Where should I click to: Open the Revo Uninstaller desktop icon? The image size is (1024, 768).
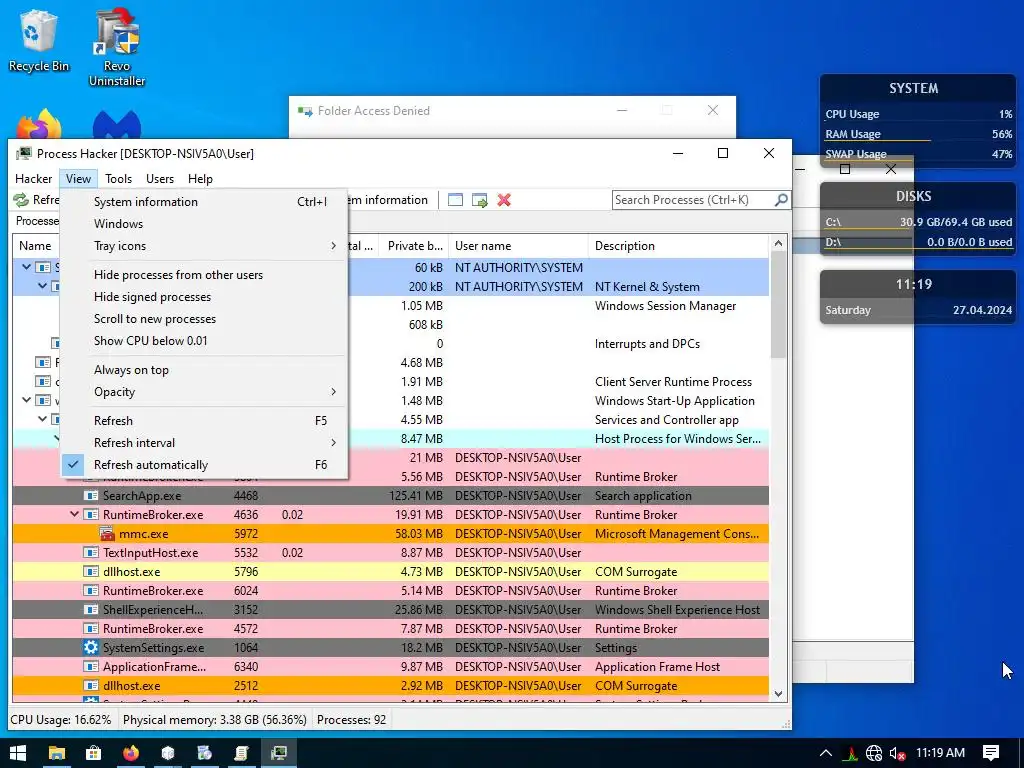coord(117,47)
